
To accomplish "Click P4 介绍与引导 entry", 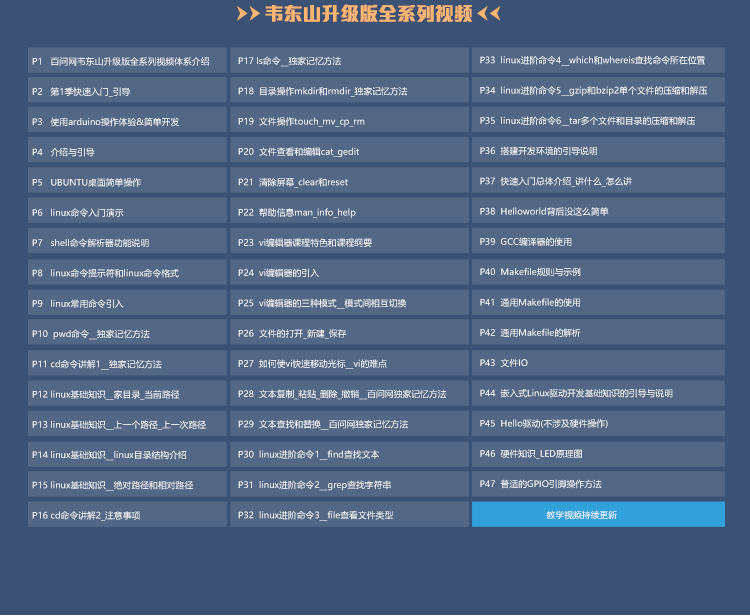I will click(x=127, y=151).
